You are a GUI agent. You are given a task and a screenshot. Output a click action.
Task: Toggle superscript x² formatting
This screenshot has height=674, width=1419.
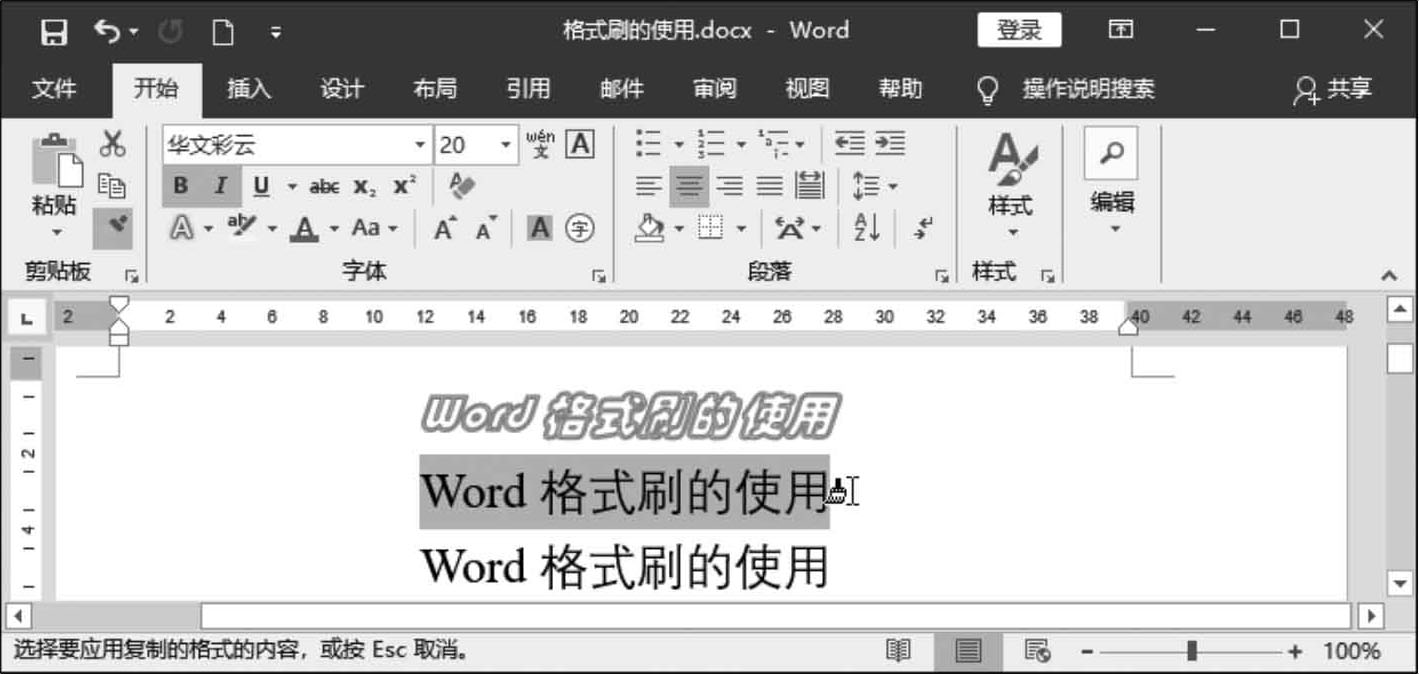405,186
